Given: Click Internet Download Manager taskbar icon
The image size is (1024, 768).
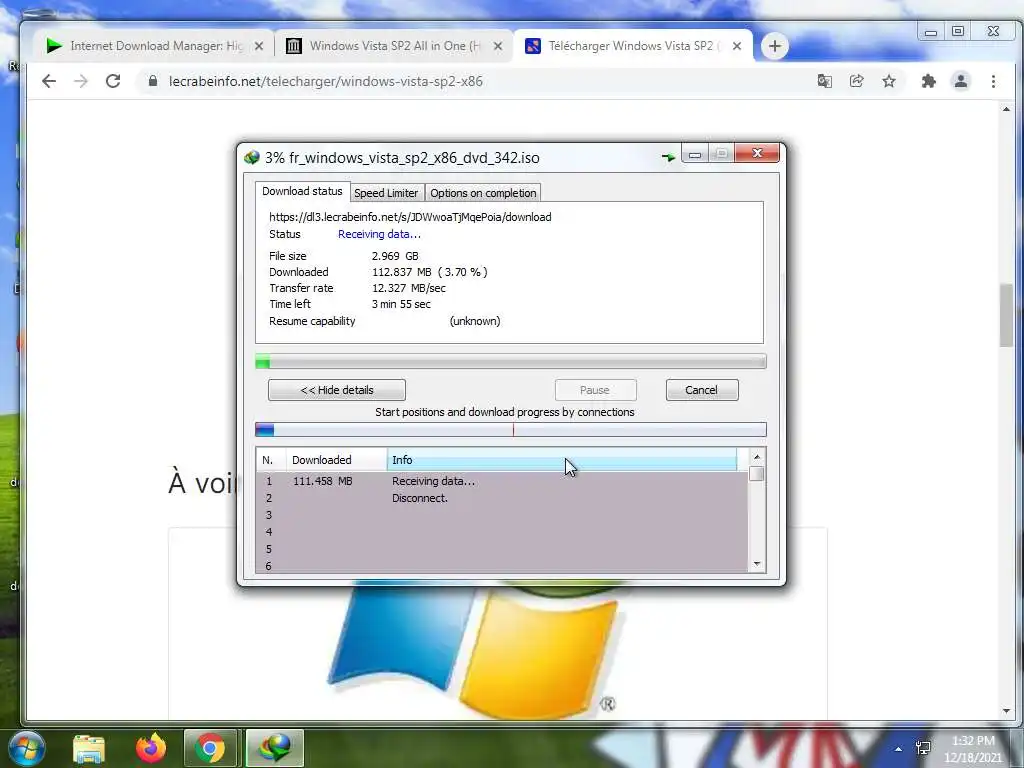Looking at the screenshot, I should 275,748.
